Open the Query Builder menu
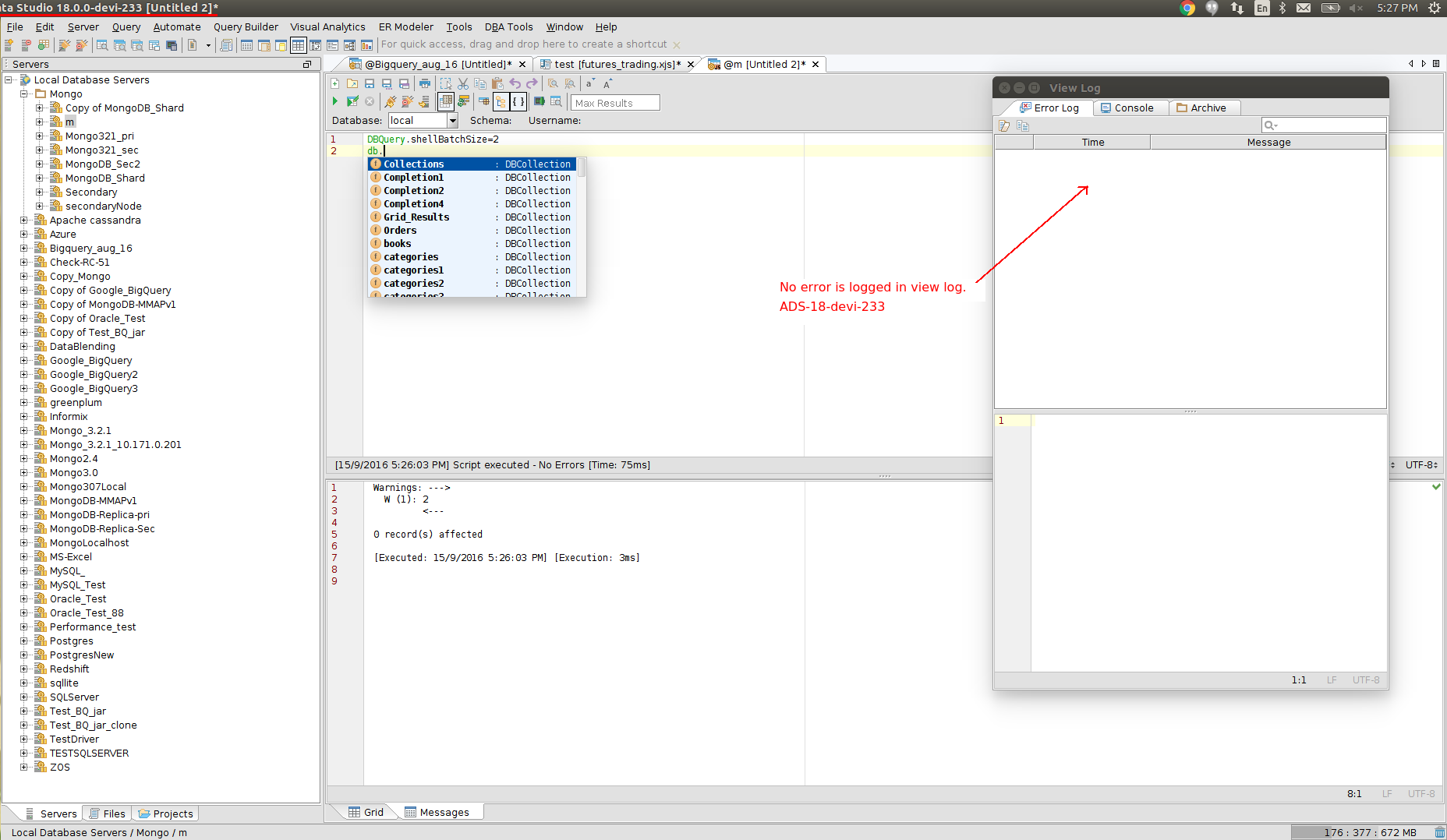The height and width of the screenshot is (840, 1447). (x=246, y=26)
